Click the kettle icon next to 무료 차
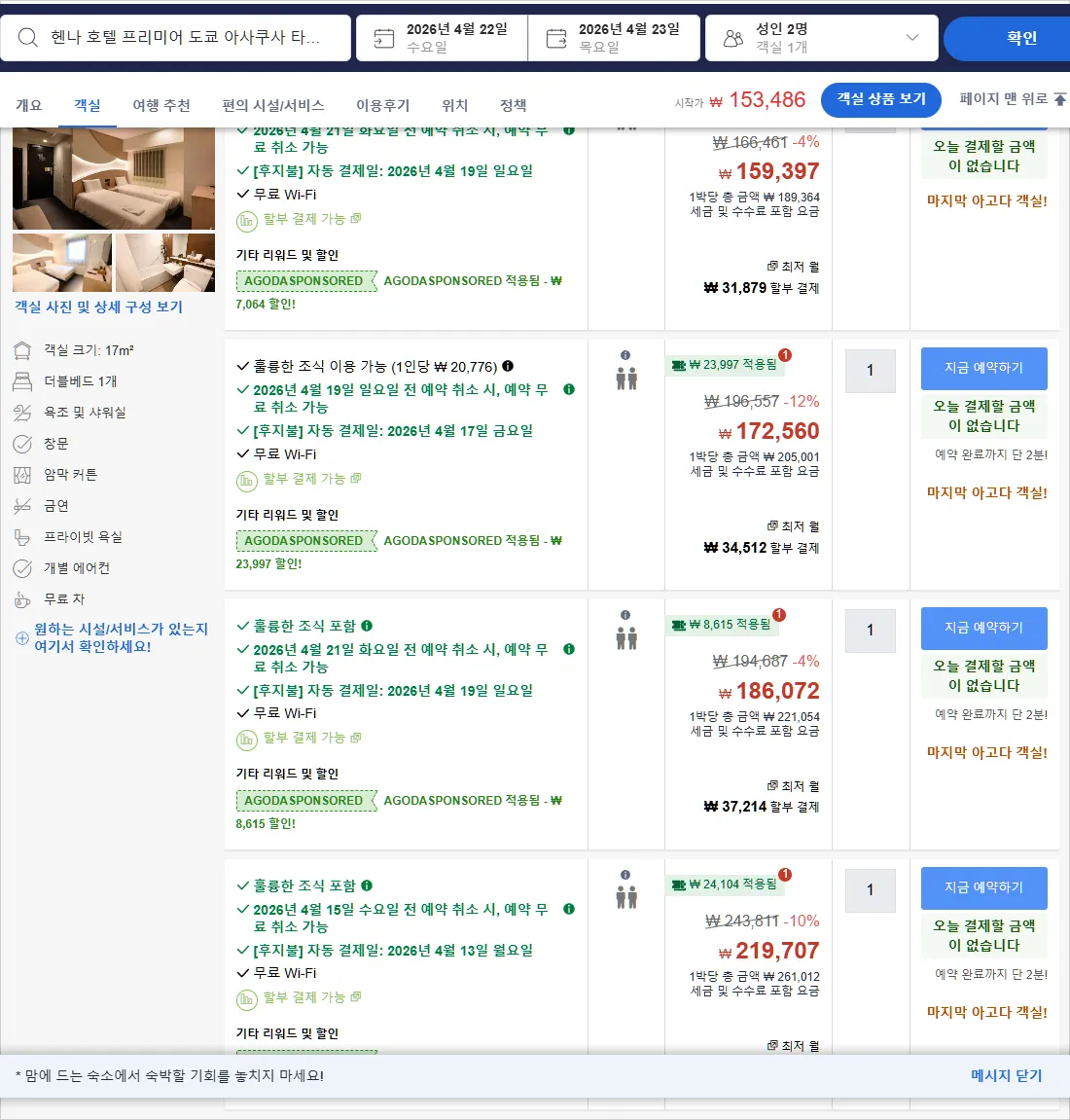Viewport: 1070px width, 1120px height. (x=22, y=599)
